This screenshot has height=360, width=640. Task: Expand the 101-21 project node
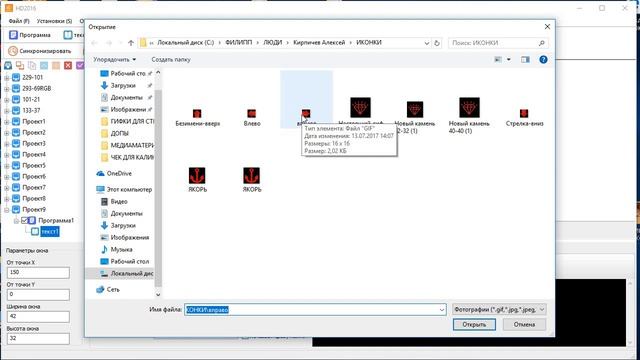[7, 100]
